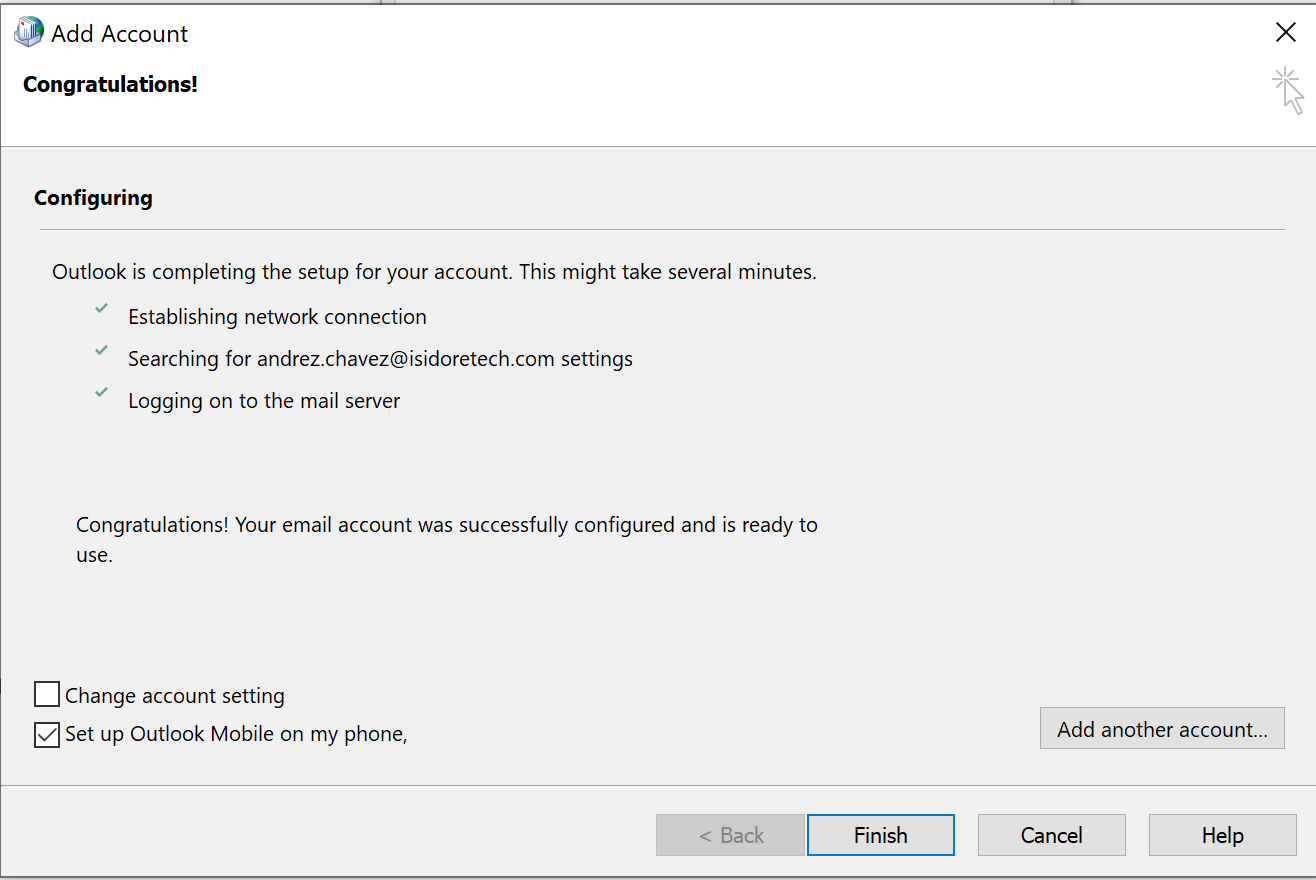Click the Congratulations! heading
This screenshot has height=880, width=1316.
110,85
